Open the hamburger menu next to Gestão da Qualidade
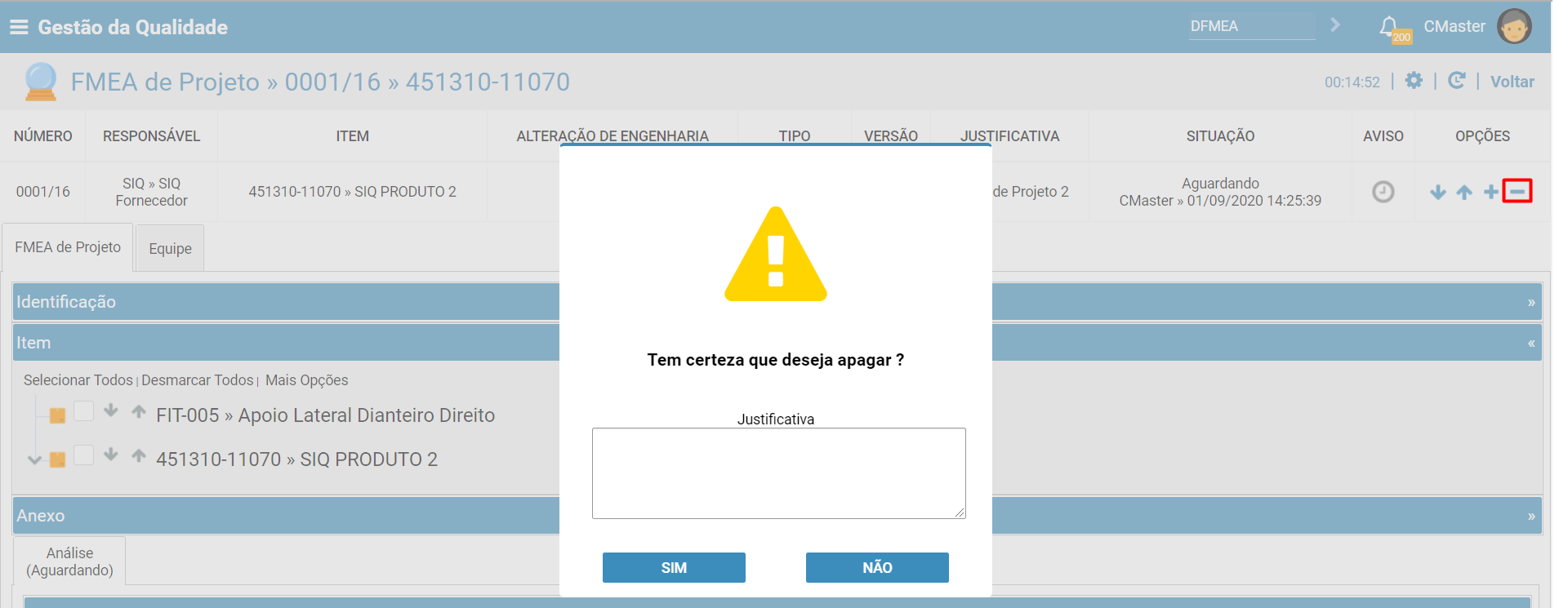1568x608 pixels. click(x=19, y=27)
